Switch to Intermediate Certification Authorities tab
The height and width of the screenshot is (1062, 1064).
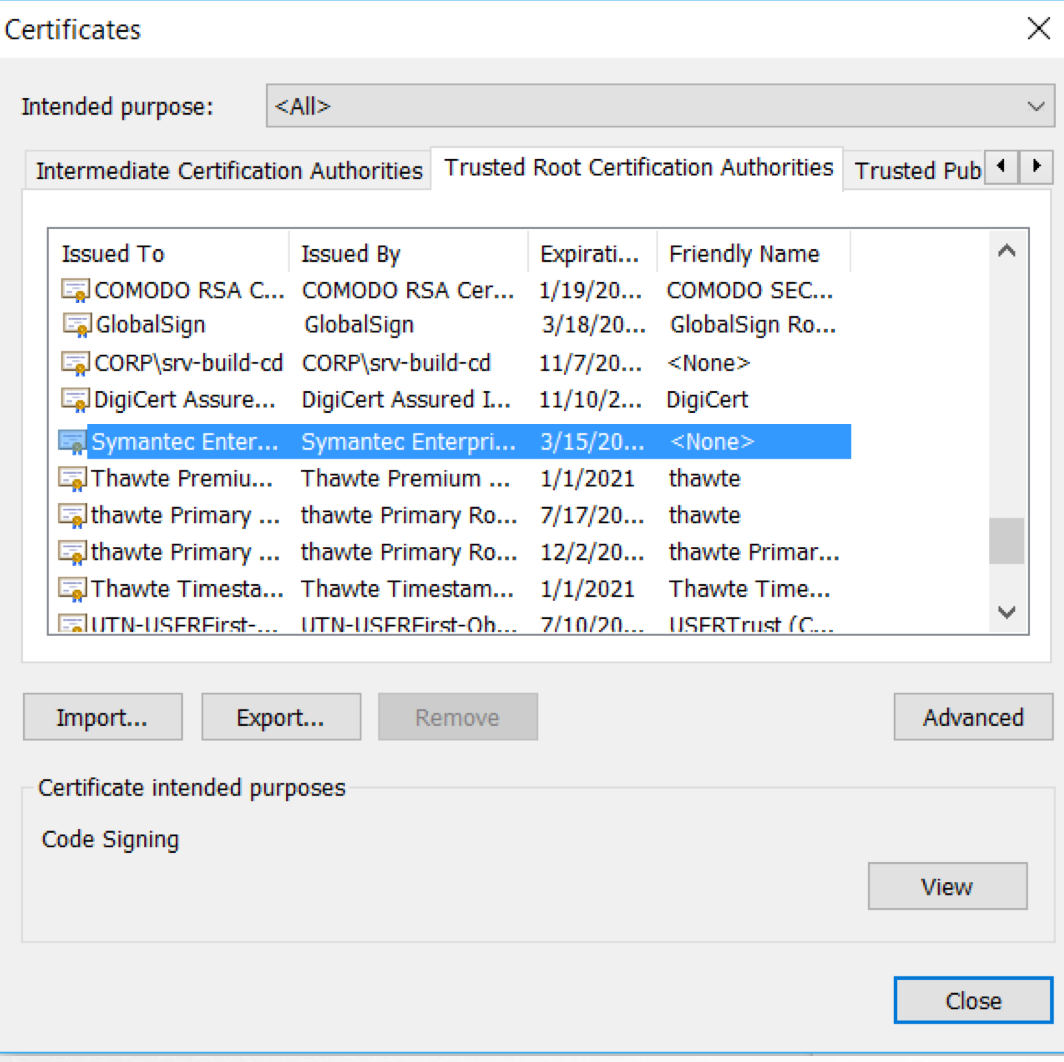229,170
